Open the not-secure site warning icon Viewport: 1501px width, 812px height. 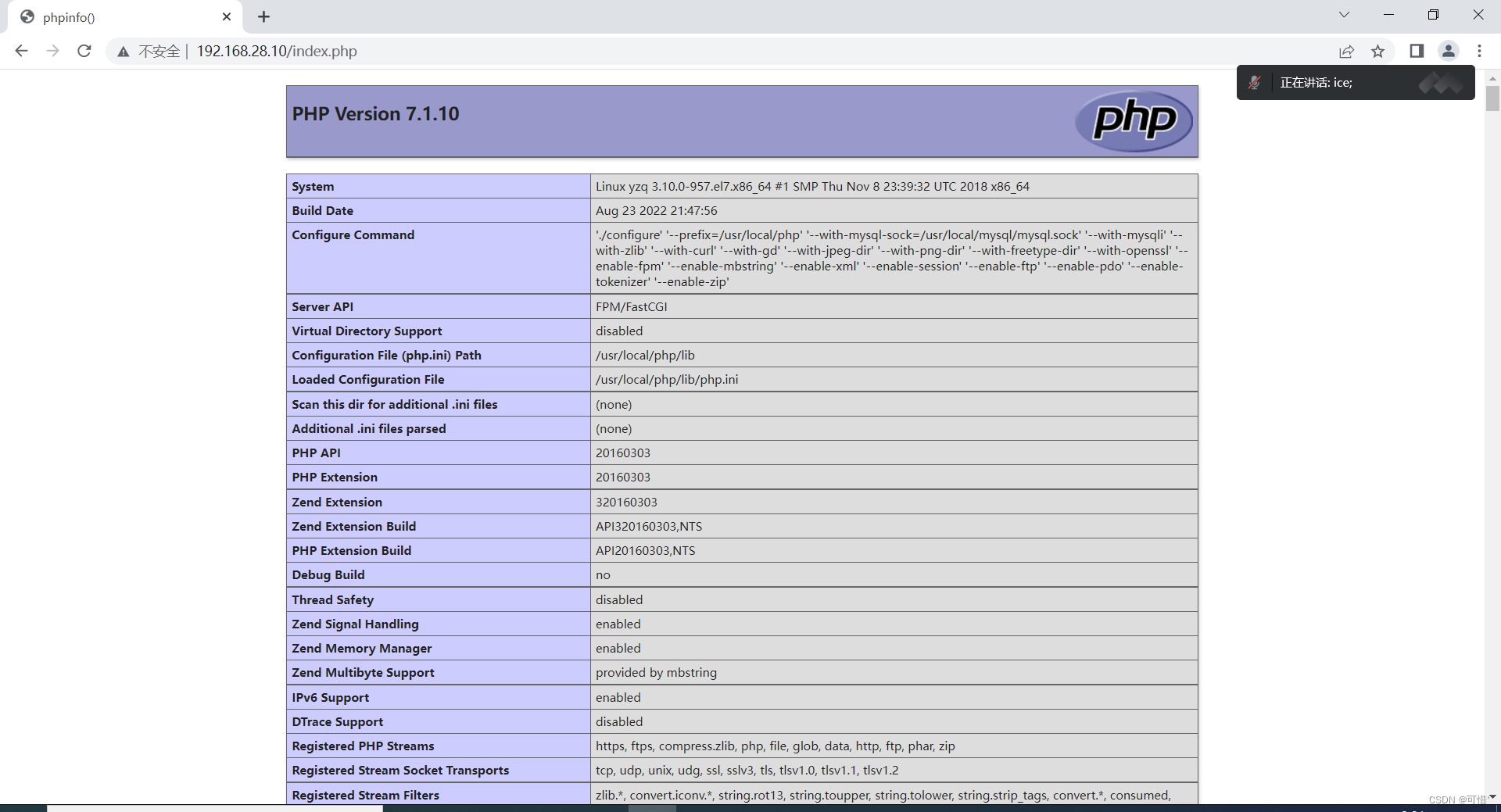(x=124, y=52)
